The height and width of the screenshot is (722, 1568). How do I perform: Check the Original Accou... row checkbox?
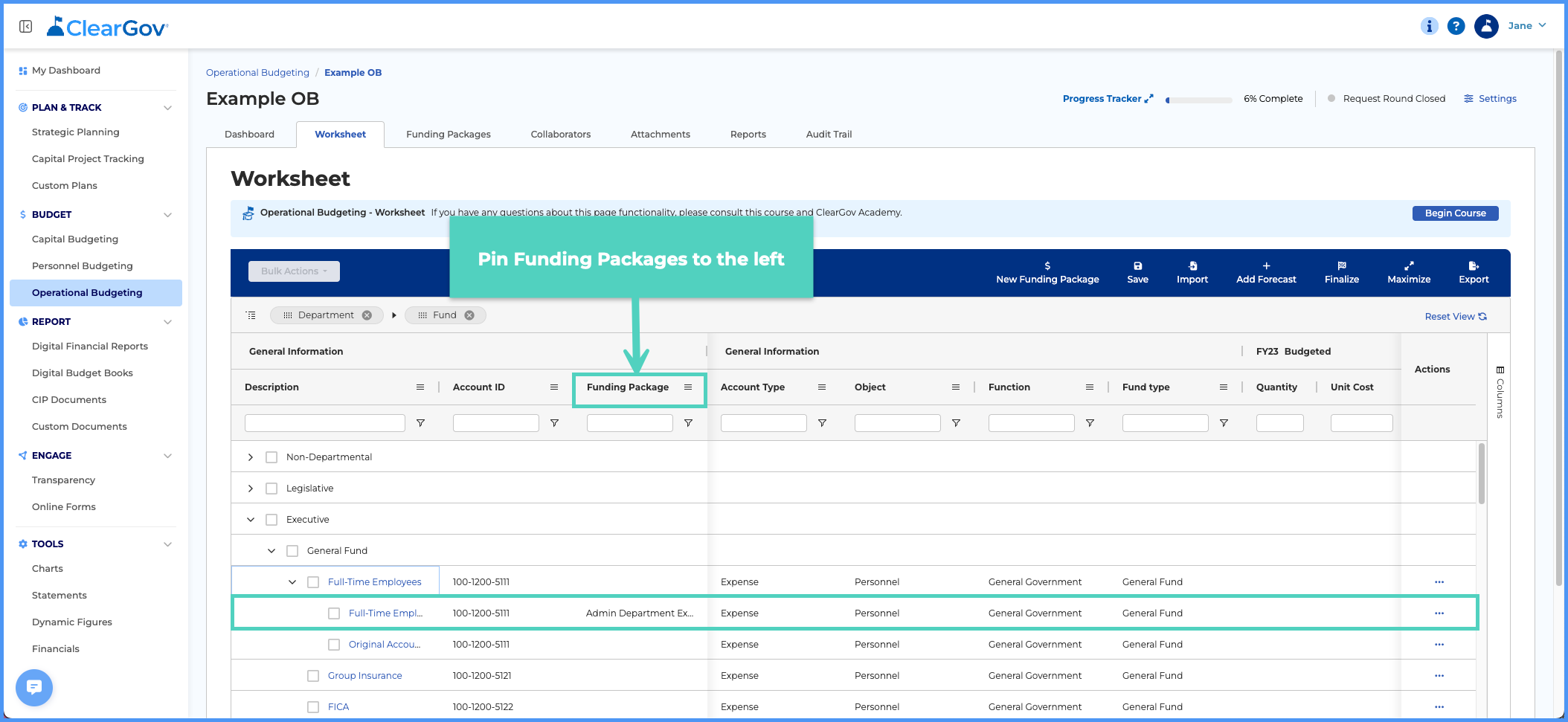click(x=334, y=645)
